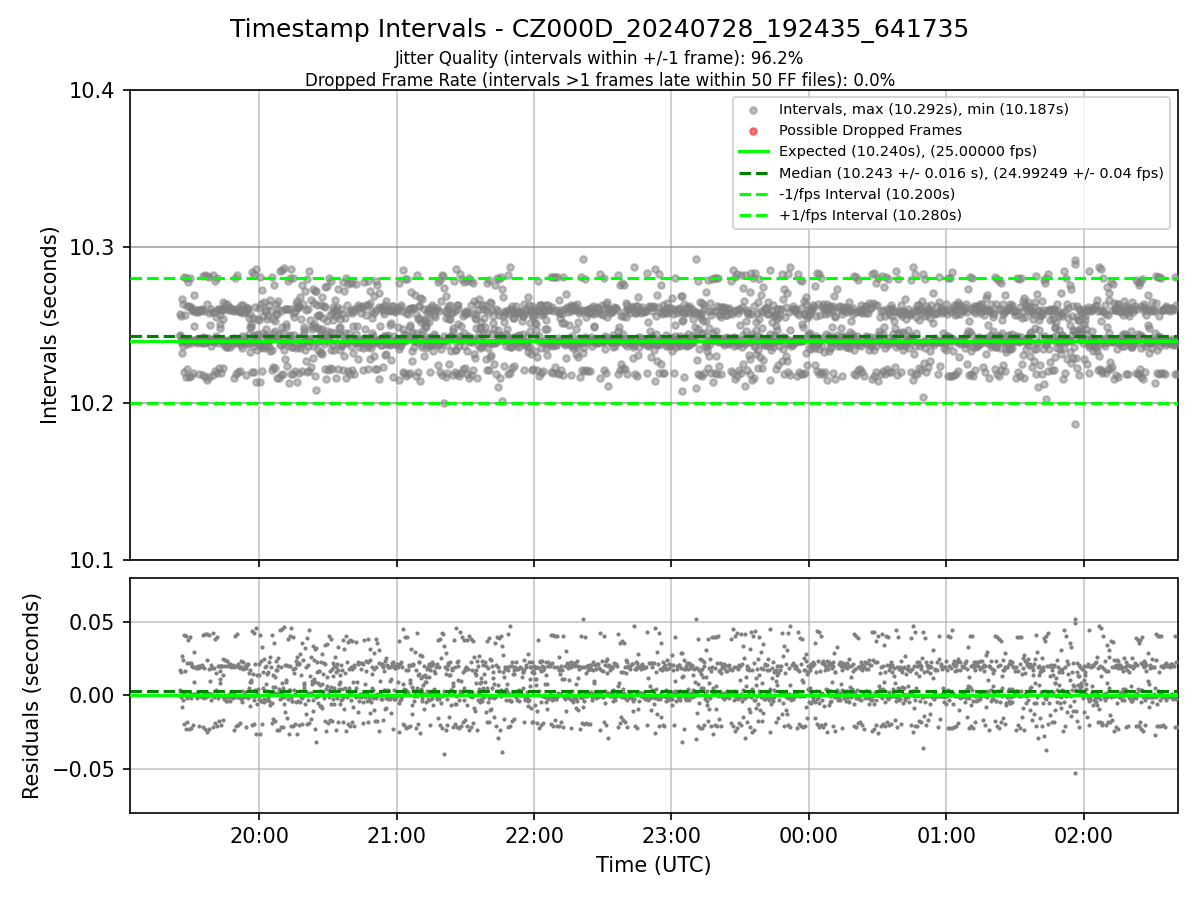The height and width of the screenshot is (900, 1200).
Task: Click the 'Possible Dropped Frames' legend entry
Action: click(x=870, y=130)
